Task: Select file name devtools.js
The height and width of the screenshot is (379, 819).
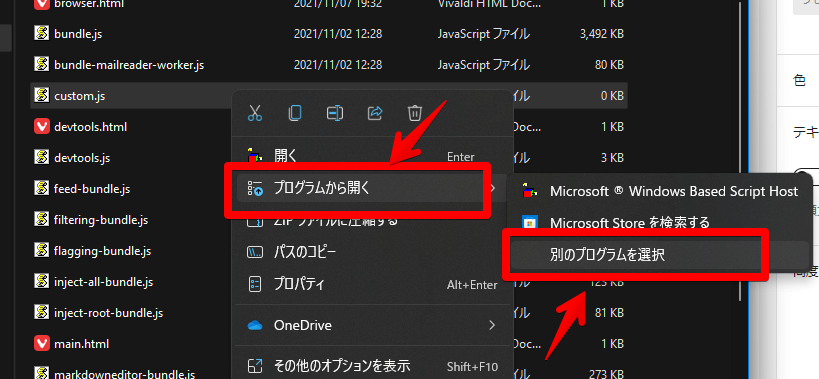Action: (x=83, y=158)
